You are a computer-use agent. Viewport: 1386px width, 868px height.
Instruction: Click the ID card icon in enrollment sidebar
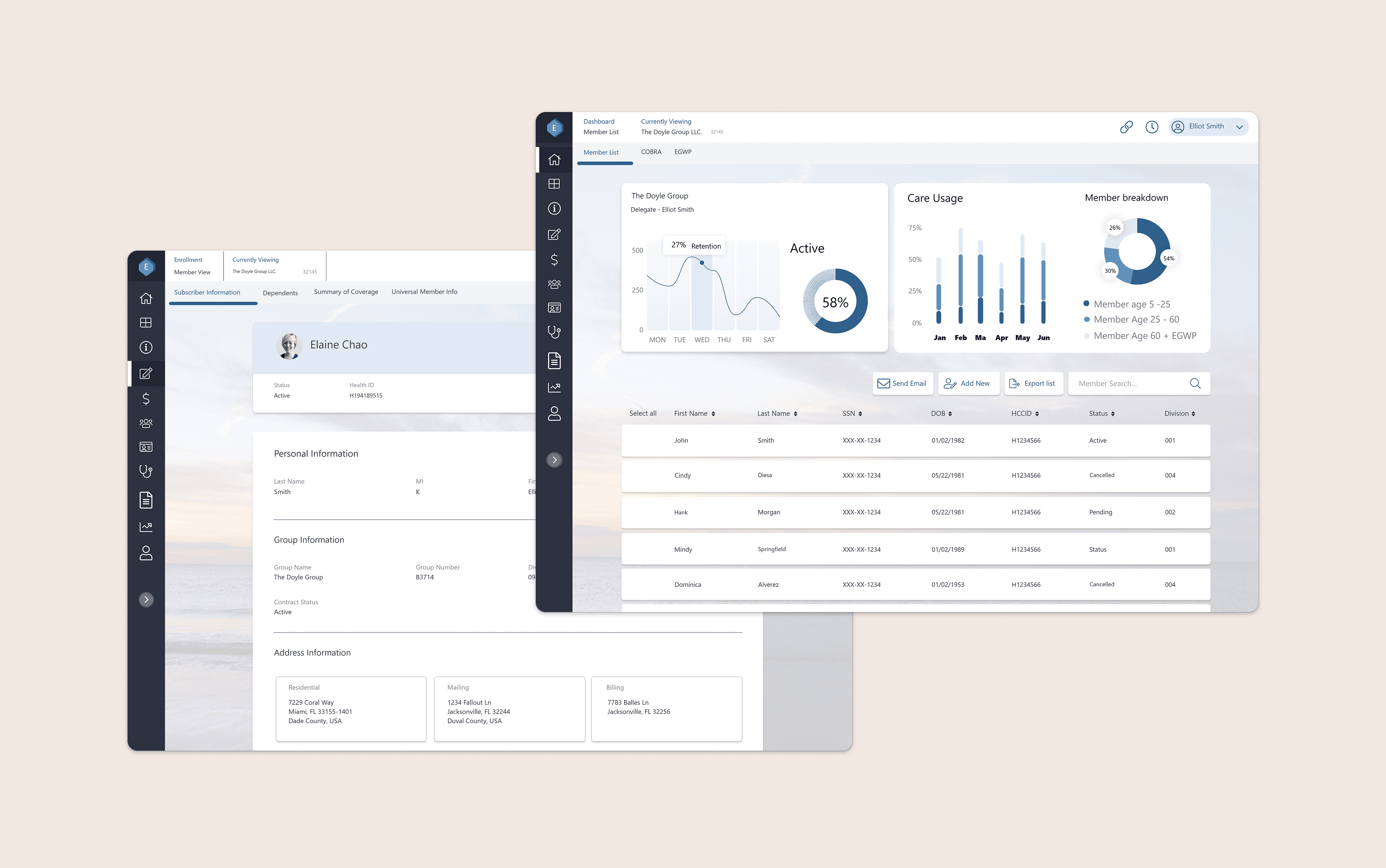[146, 446]
